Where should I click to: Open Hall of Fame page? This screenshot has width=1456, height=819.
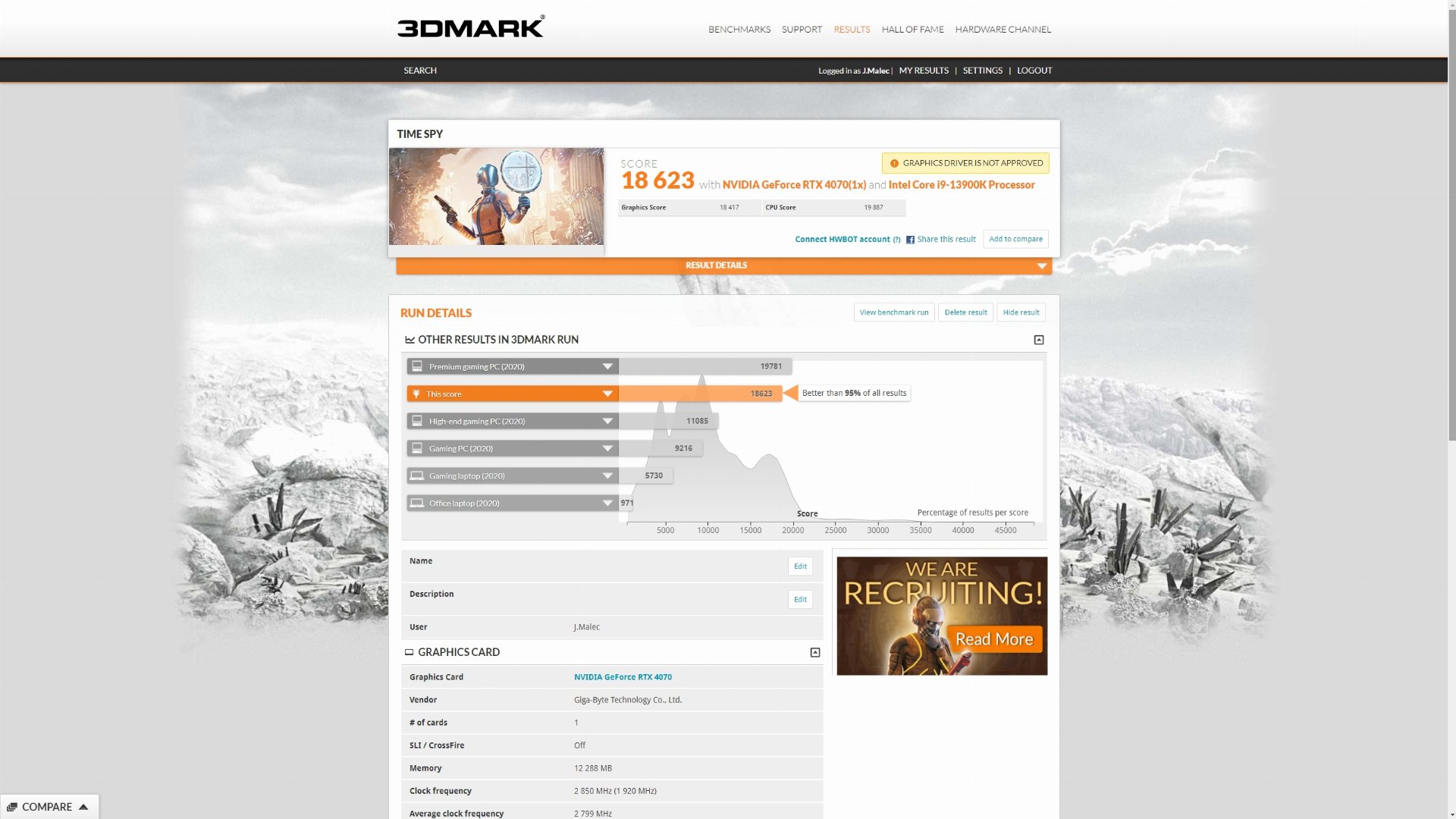click(x=912, y=30)
